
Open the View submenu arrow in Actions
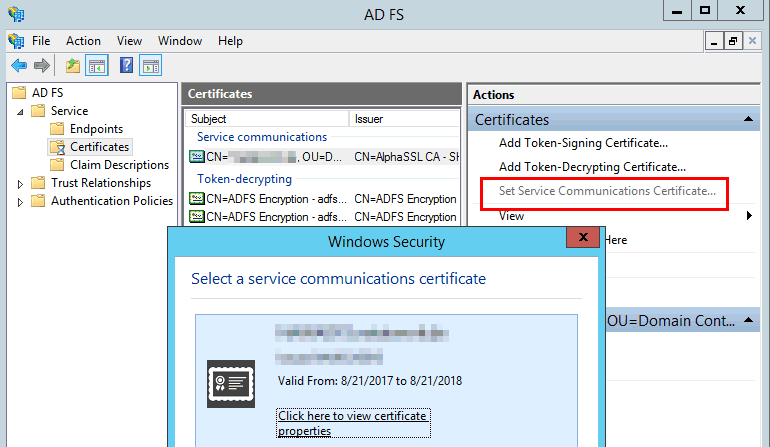click(x=749, y=216)
